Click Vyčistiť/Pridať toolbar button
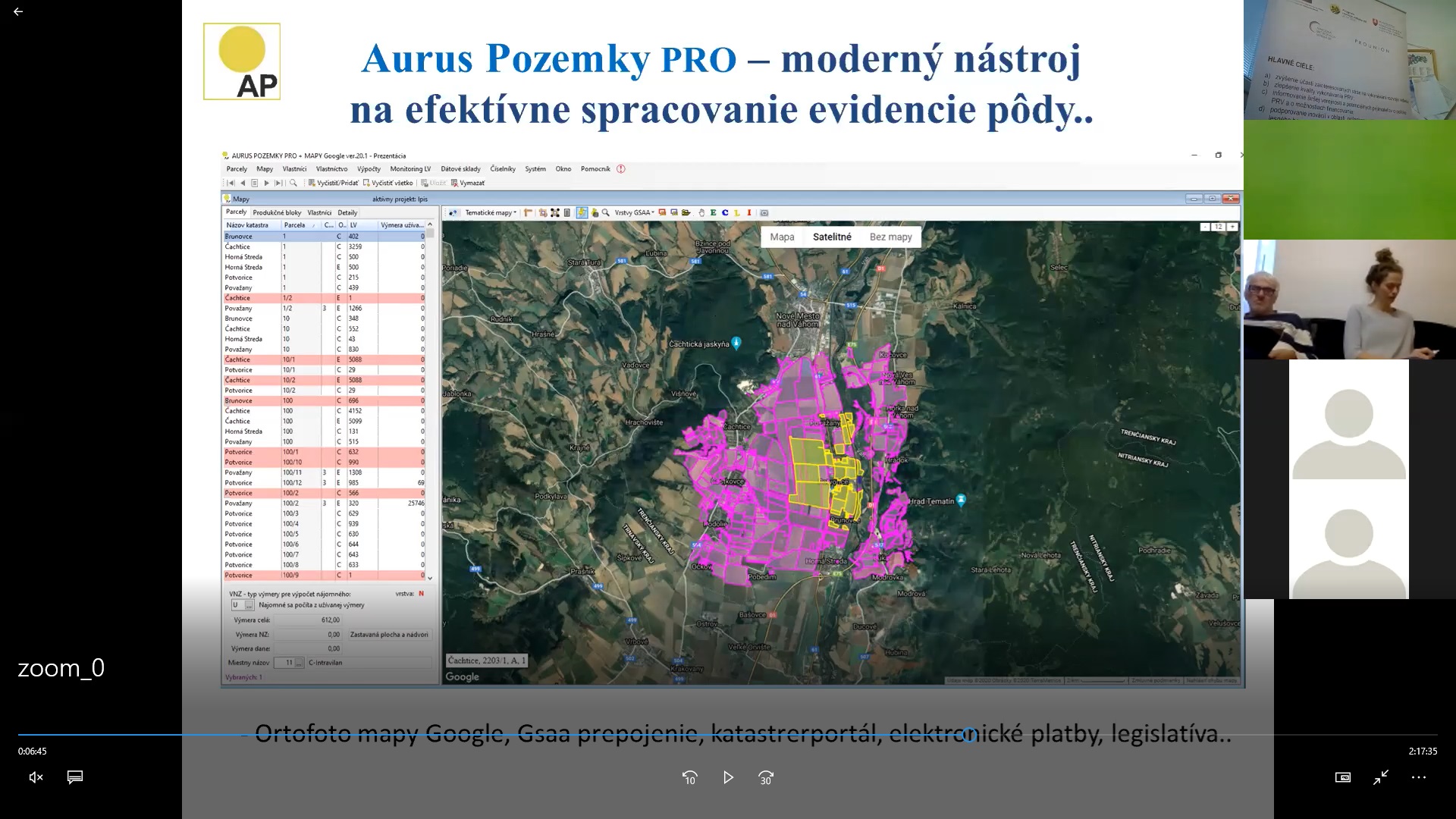The height and width of the screenshot is (819, 1456). pyautogui.click(x=333, y=183)
